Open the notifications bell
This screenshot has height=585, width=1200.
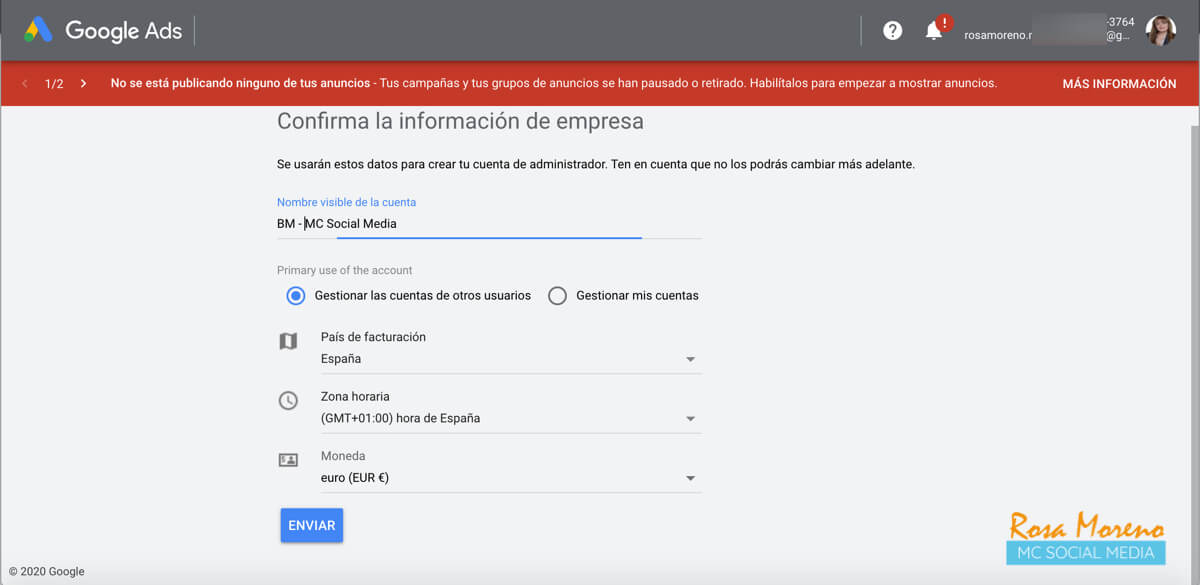pos(933,32)
